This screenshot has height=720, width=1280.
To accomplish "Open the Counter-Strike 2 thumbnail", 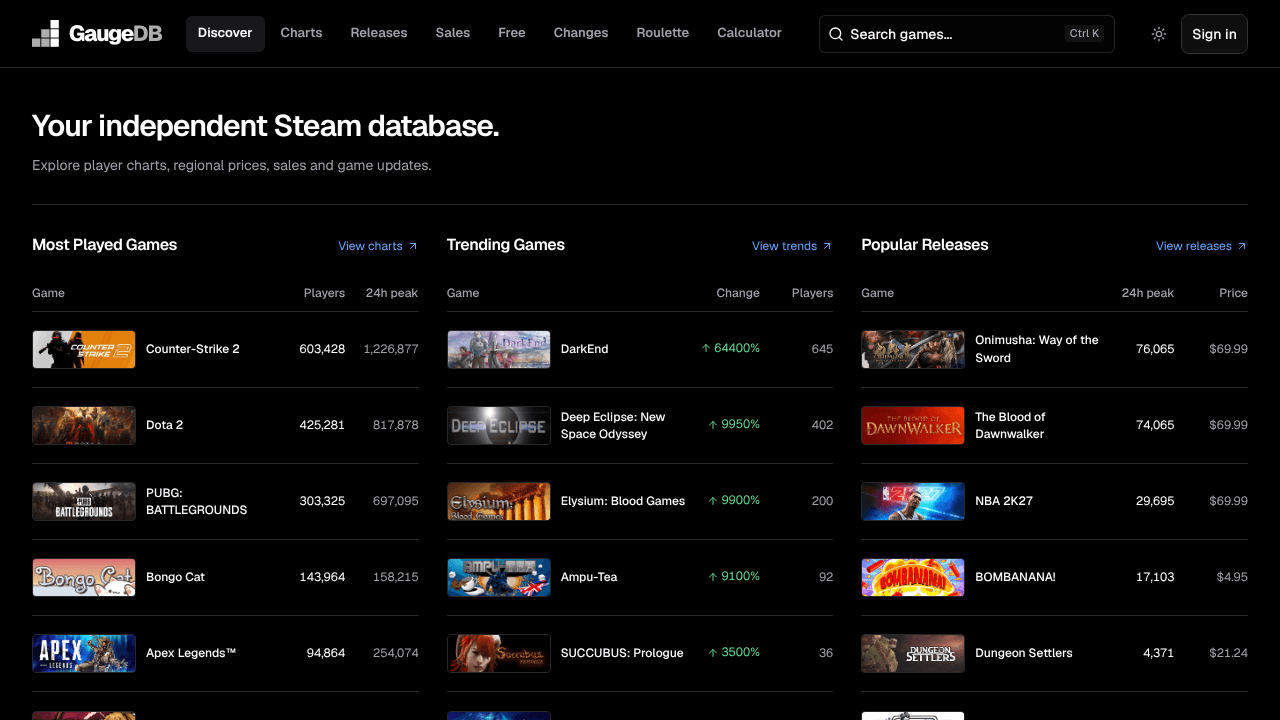I will coord(84,349).
